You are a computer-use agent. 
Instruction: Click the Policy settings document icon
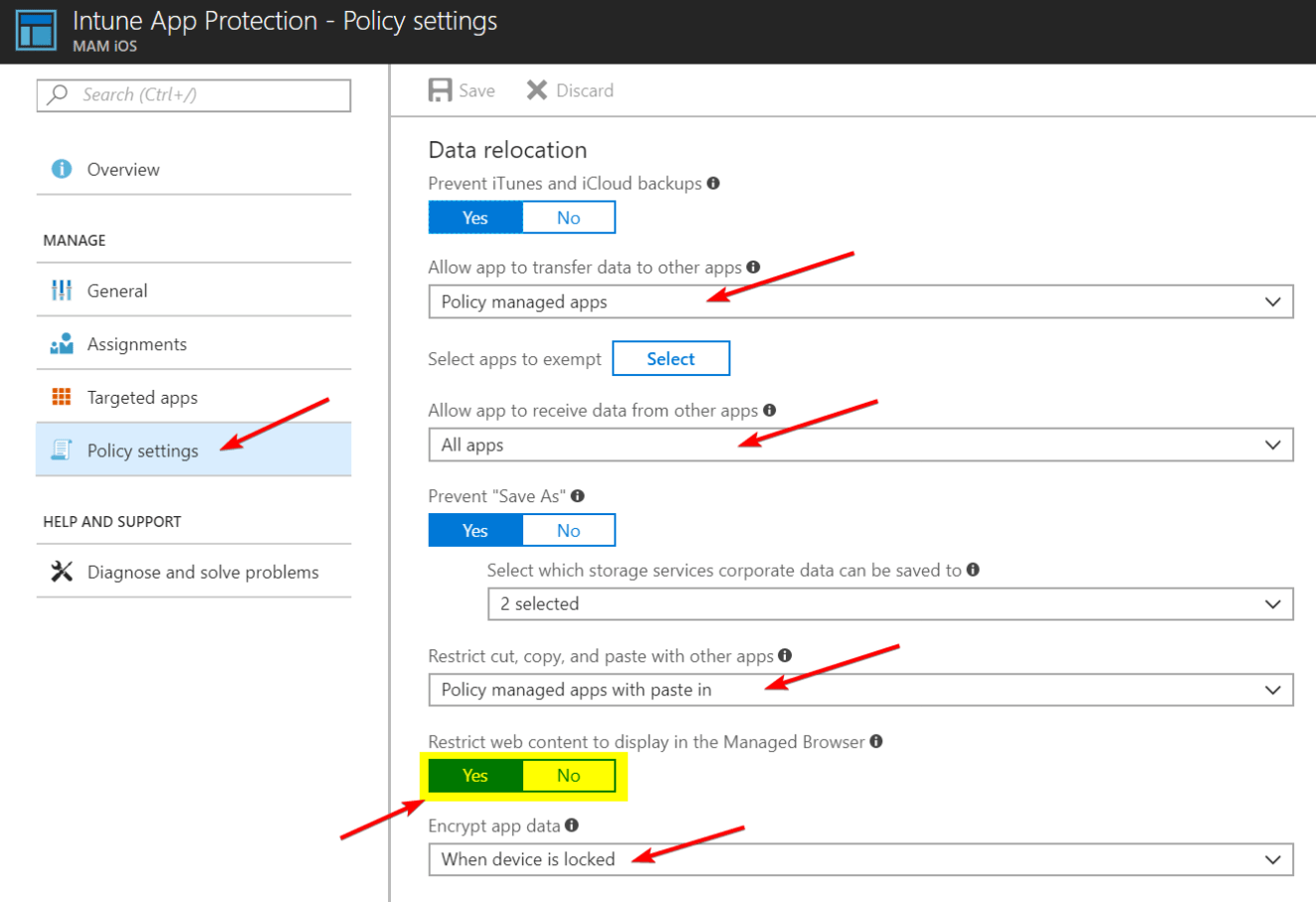[62, 450]
